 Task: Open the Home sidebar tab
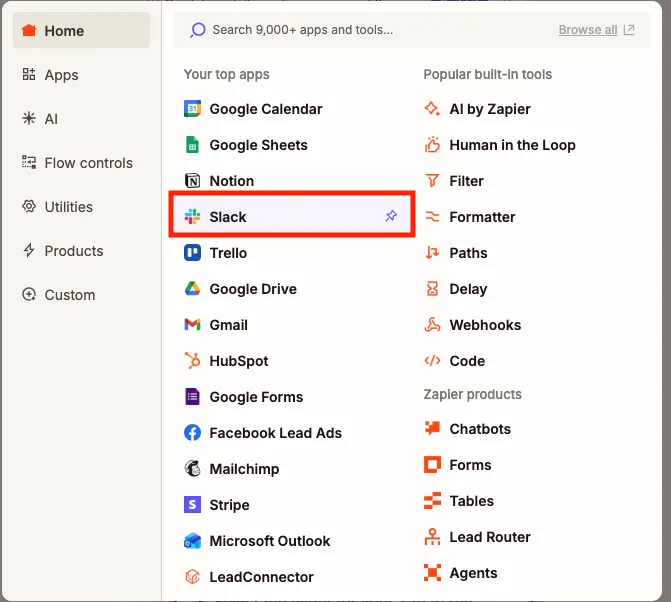[x=81, y=30]
